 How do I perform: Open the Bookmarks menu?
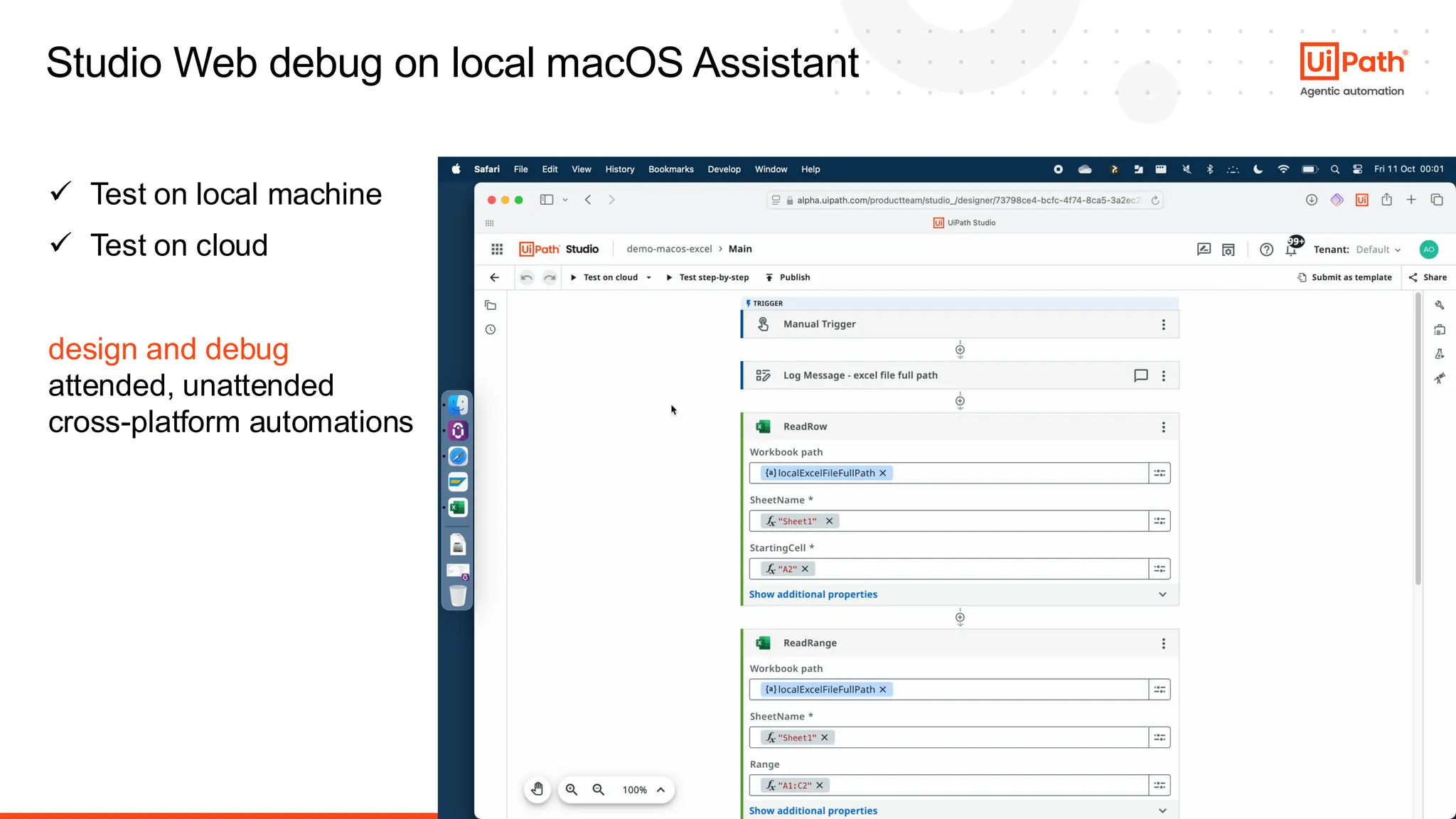(x=670, y=169)
